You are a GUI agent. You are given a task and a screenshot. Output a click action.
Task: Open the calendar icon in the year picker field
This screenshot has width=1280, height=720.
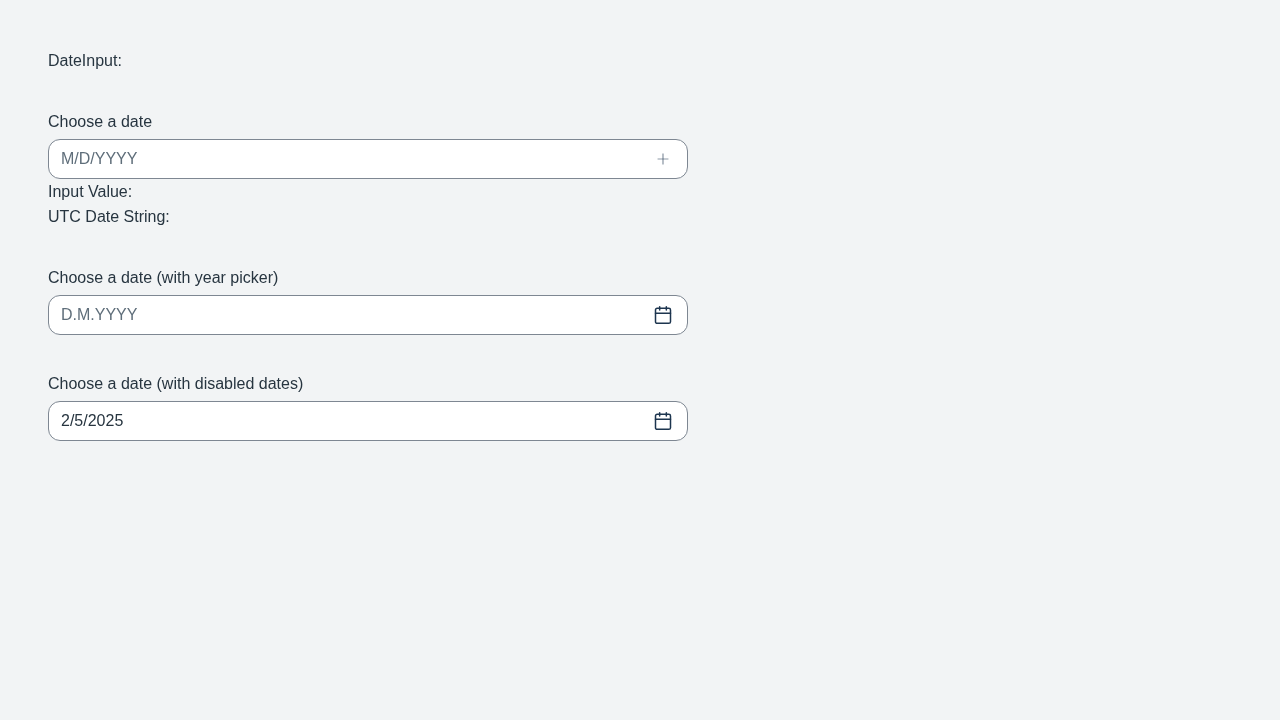[663, 315]
